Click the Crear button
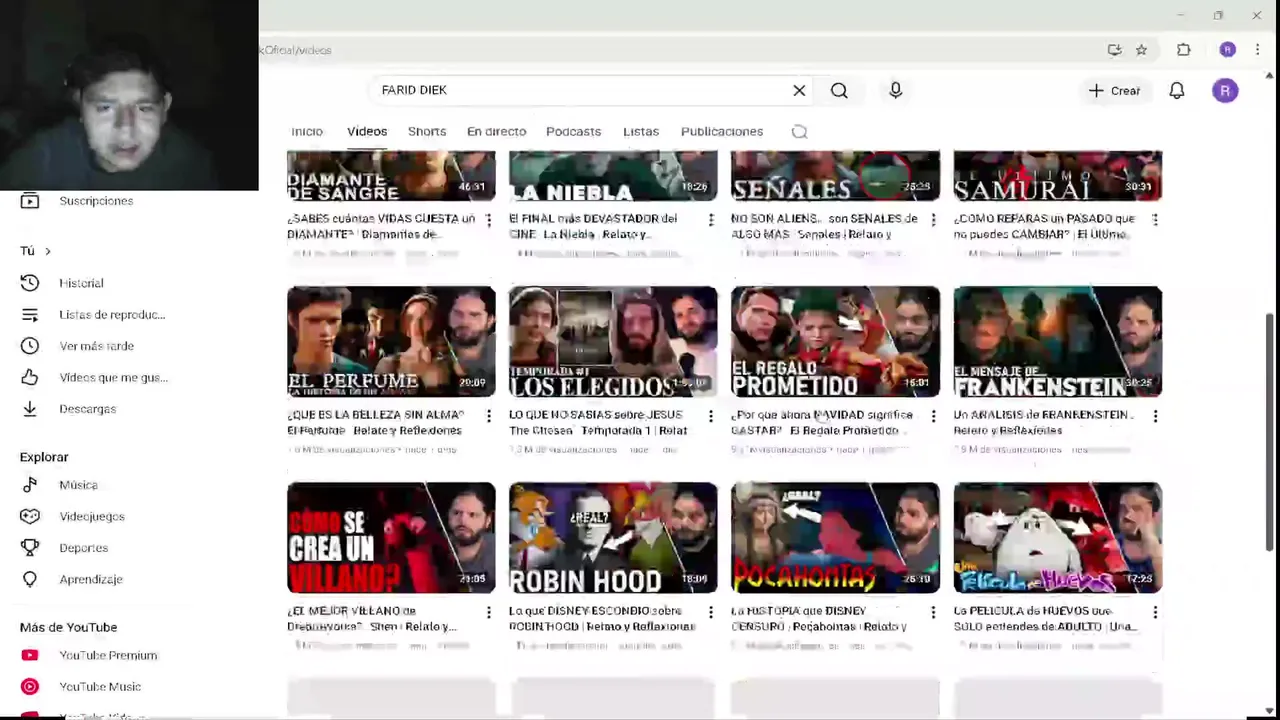 (1114, 91)
